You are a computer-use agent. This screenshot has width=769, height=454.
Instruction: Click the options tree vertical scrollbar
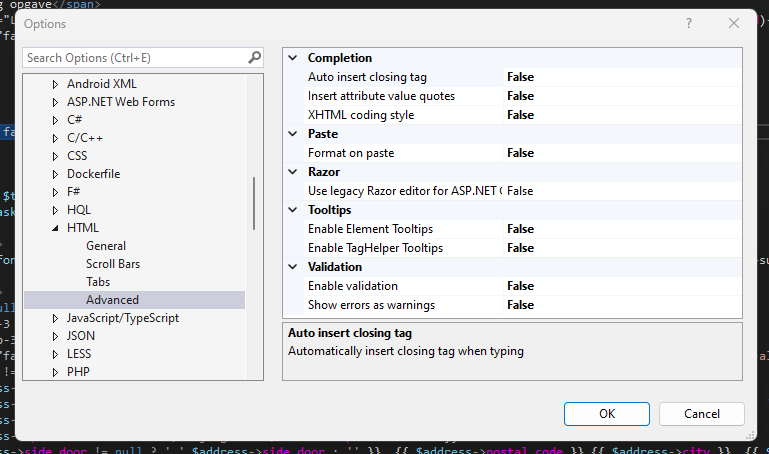tap(255, 203)
